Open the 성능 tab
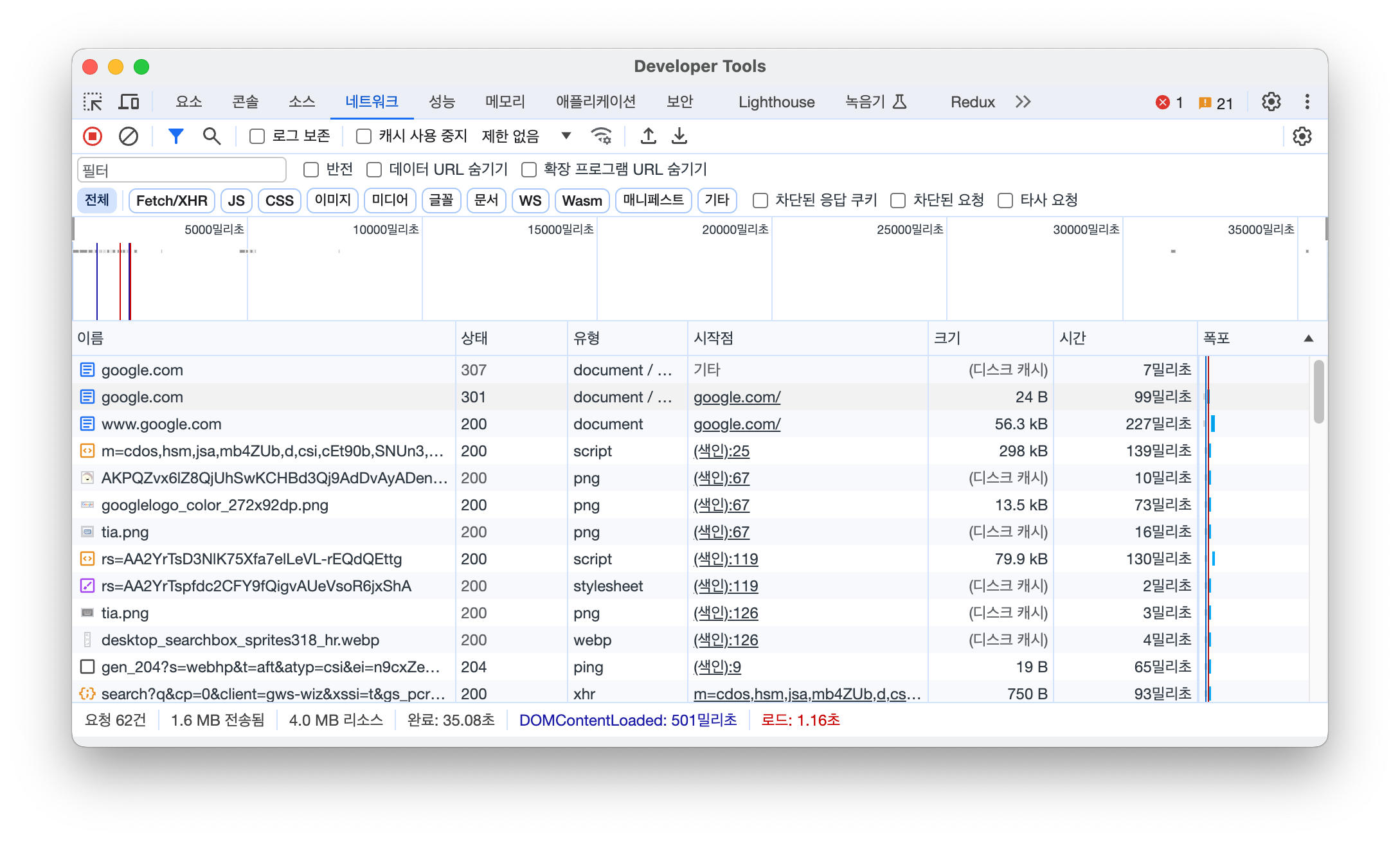The height and width of the screenshot is (842, 1400). pyautogui.click(x=442, y=102)
